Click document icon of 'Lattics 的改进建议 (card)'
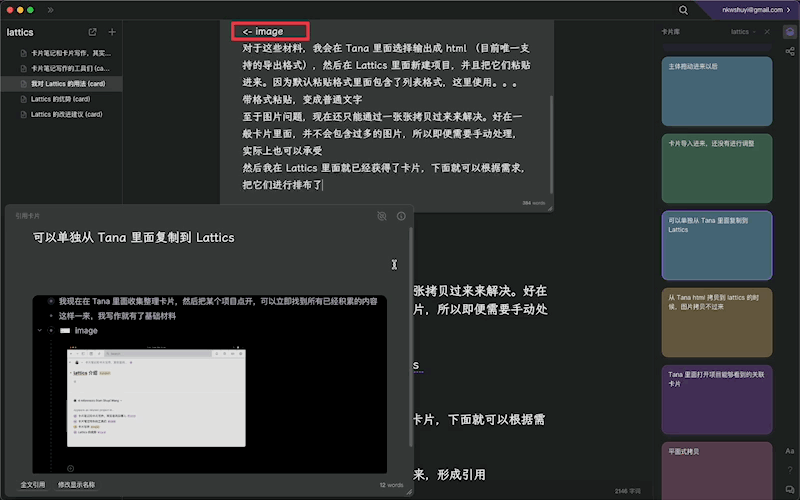 (x=23, y=114)
